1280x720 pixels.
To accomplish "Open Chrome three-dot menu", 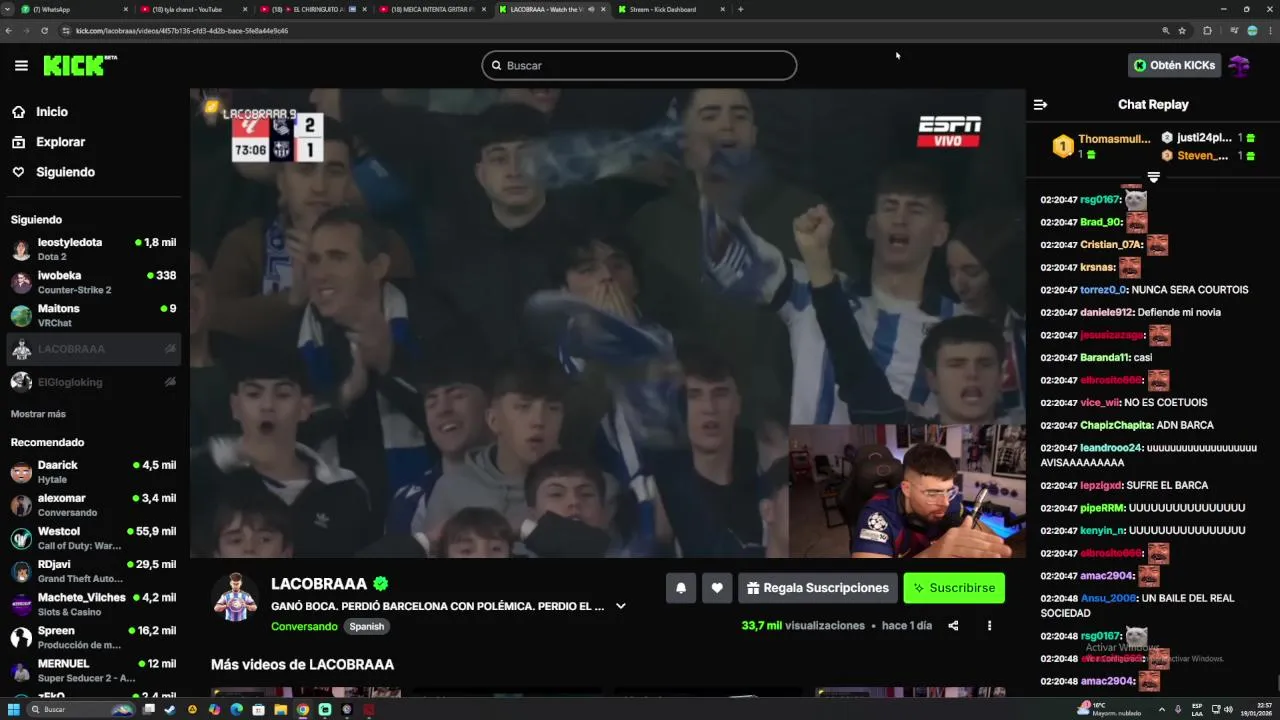I will pyautogui.click(x=1270, y=31).
